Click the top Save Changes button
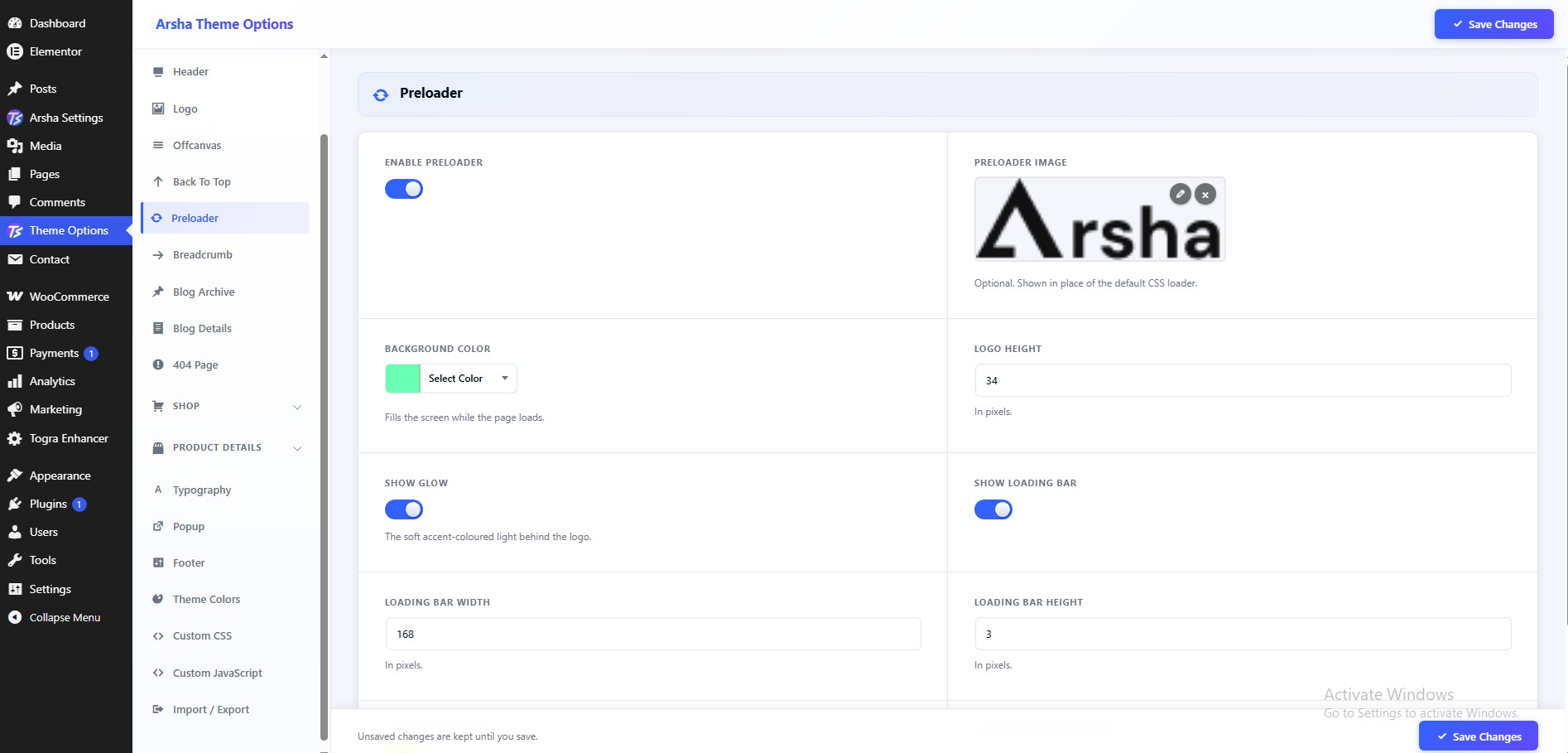Viewport: 1568px width, 753px height. tap(1493, 24)
